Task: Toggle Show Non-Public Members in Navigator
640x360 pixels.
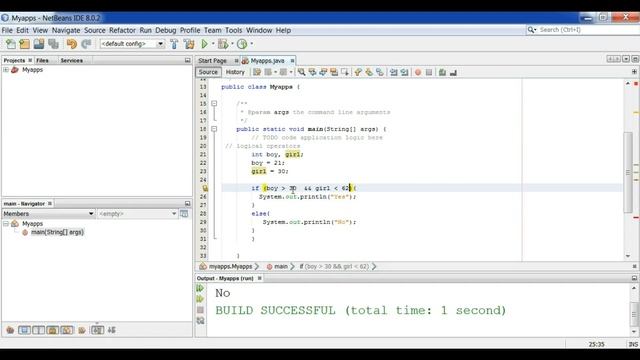Action: click(53, 330)
